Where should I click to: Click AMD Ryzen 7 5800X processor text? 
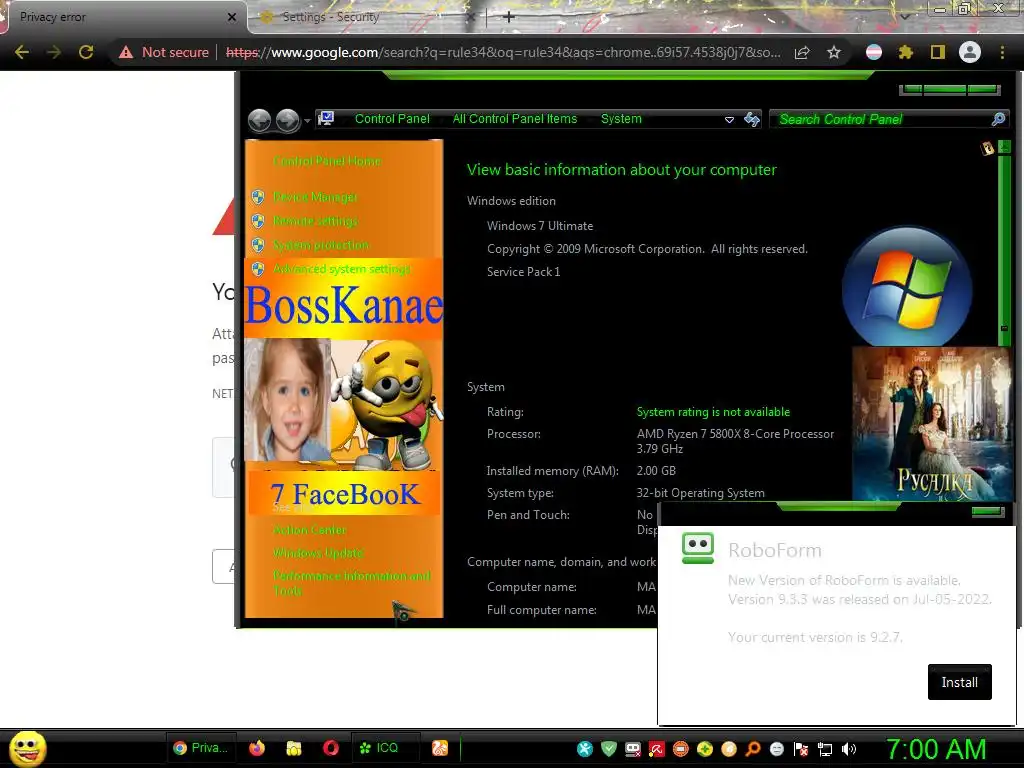click(x=735, y=441)
